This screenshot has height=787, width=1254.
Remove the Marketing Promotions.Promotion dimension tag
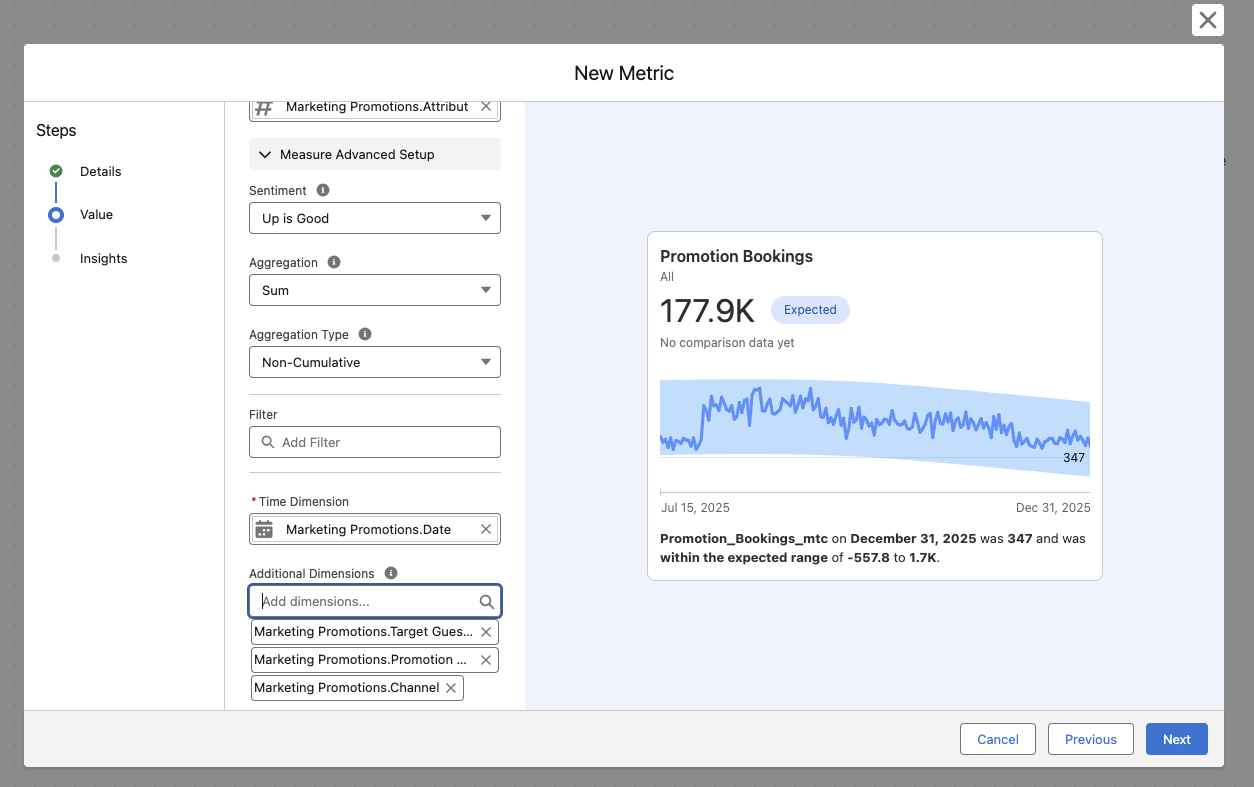point(486,660)
